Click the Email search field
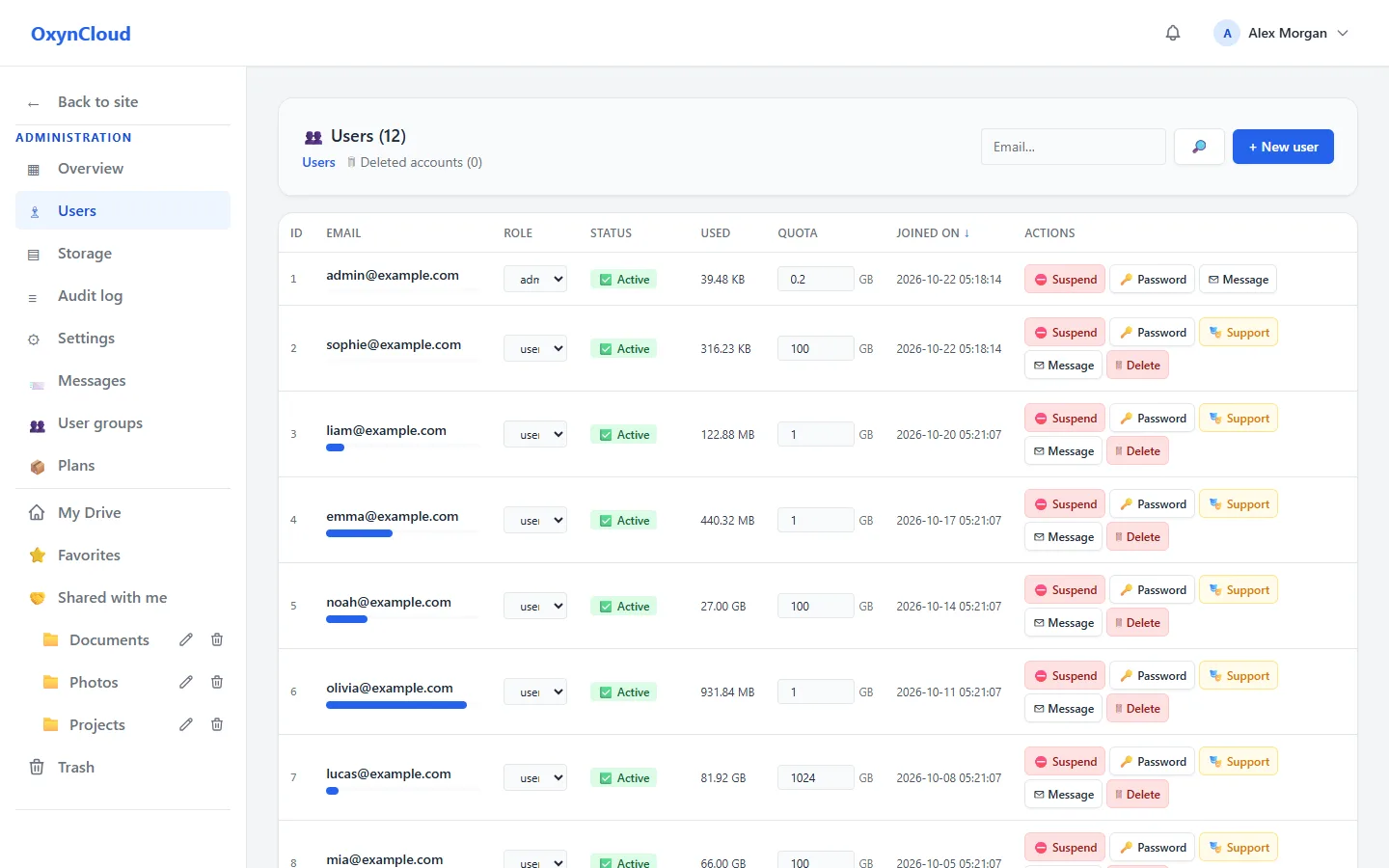Image resolution: width=1389 pixels, height=868 pixels. [1074, 147]
